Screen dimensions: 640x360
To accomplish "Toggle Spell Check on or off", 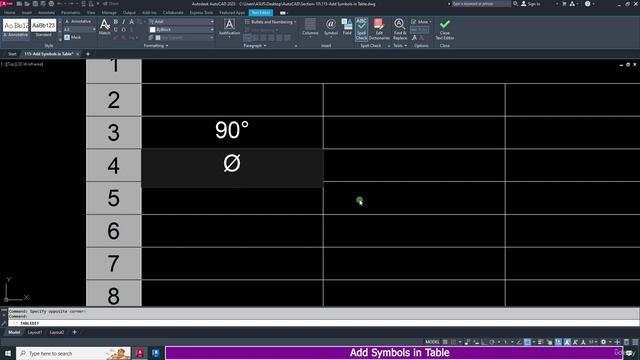I will [x=361, y=29].
